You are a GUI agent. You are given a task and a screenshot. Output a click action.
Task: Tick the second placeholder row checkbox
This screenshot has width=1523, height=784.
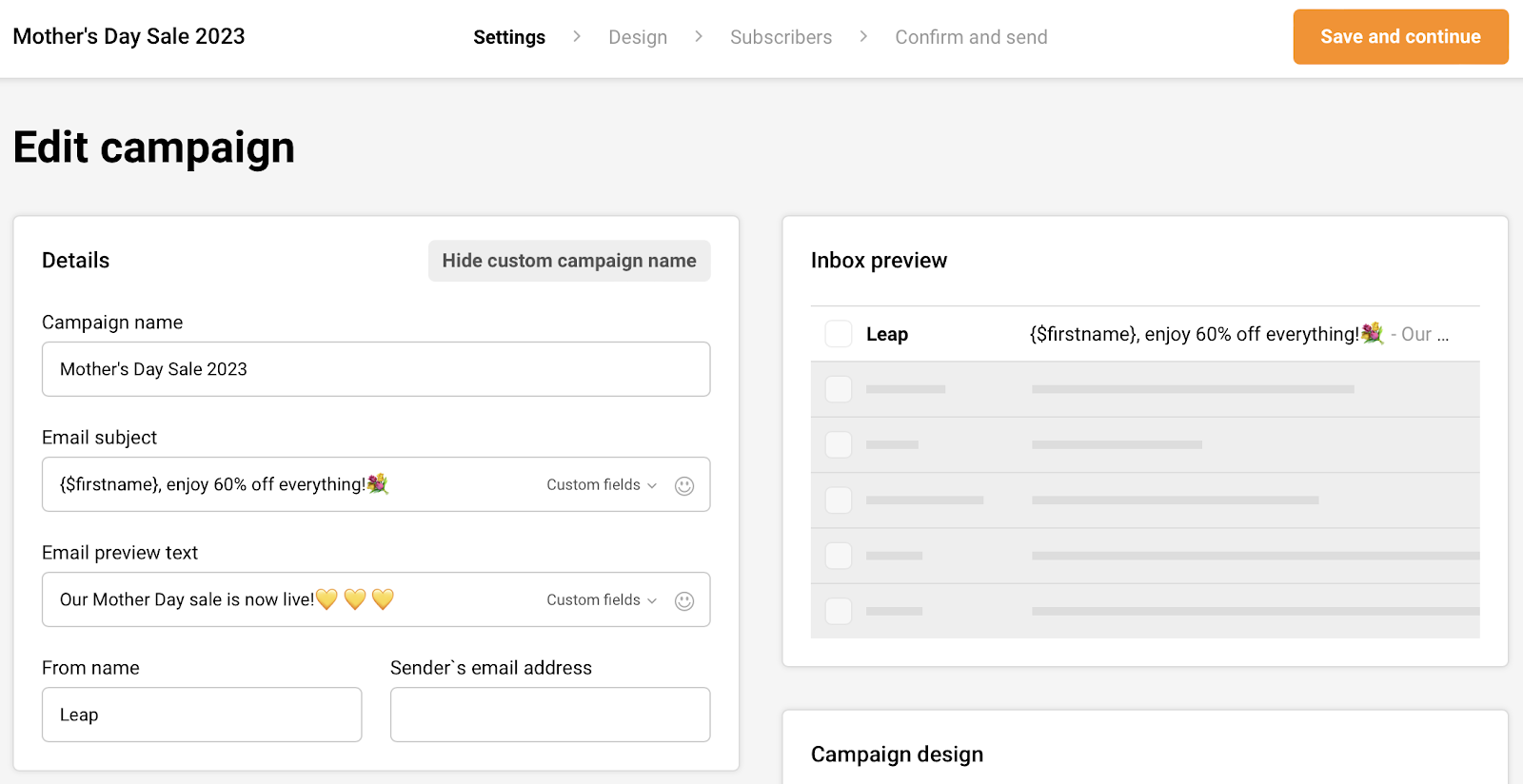pyautogui.click(x=838, y=444)
